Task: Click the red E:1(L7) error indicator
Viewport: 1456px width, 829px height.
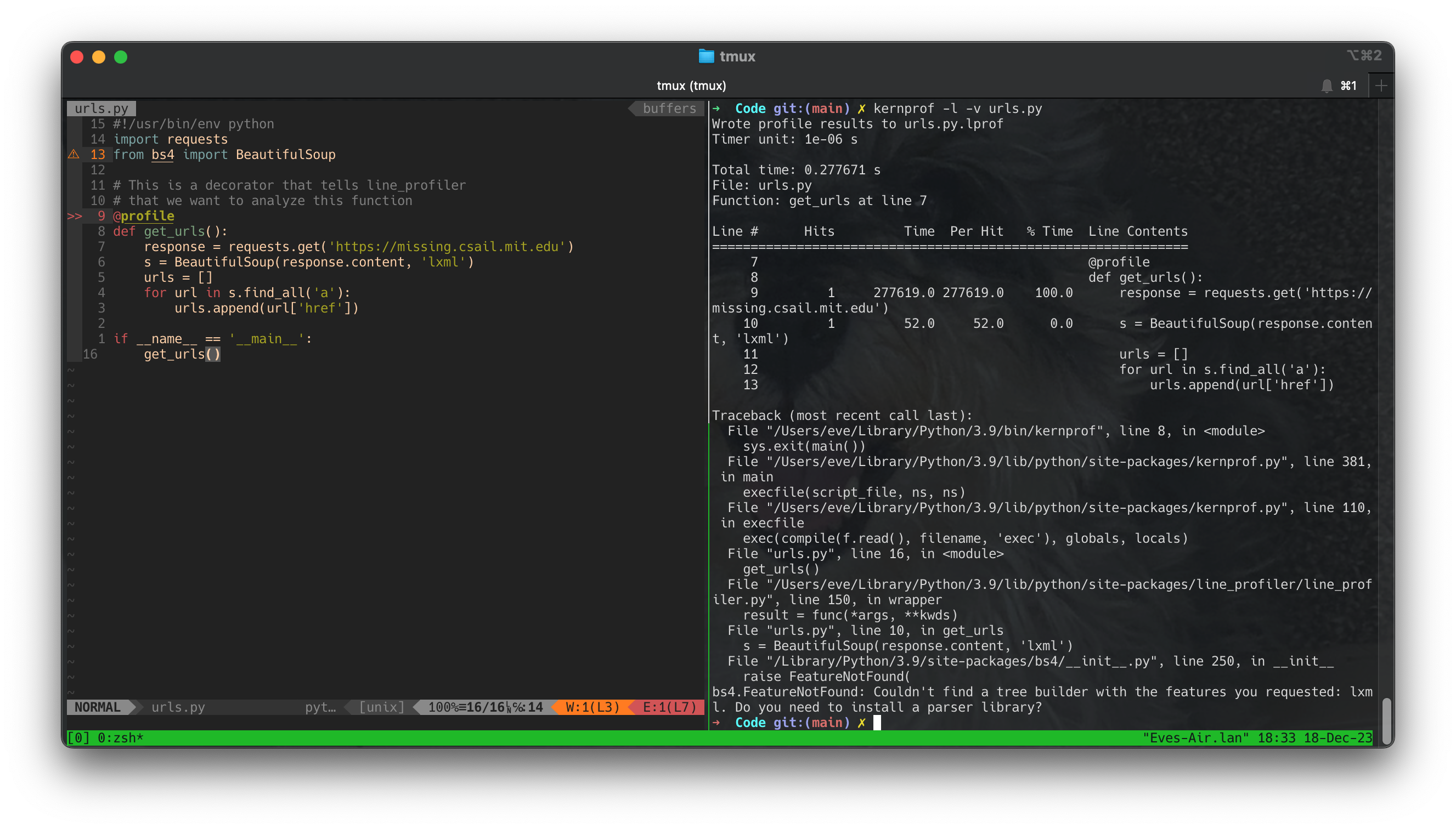Action: 667,707
